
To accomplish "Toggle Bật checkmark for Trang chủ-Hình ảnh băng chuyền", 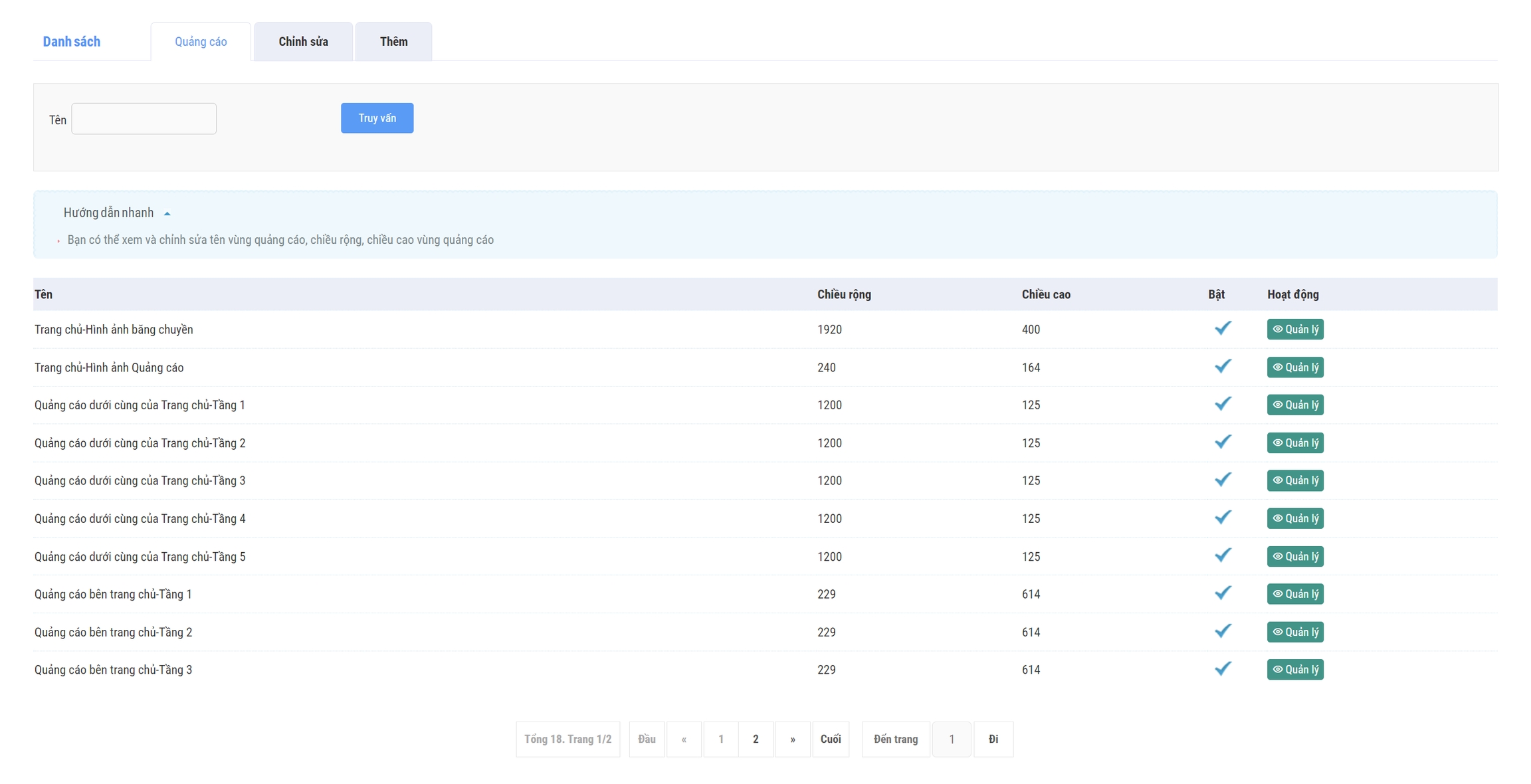I will pyautogui.click(x=1223, y=329).
